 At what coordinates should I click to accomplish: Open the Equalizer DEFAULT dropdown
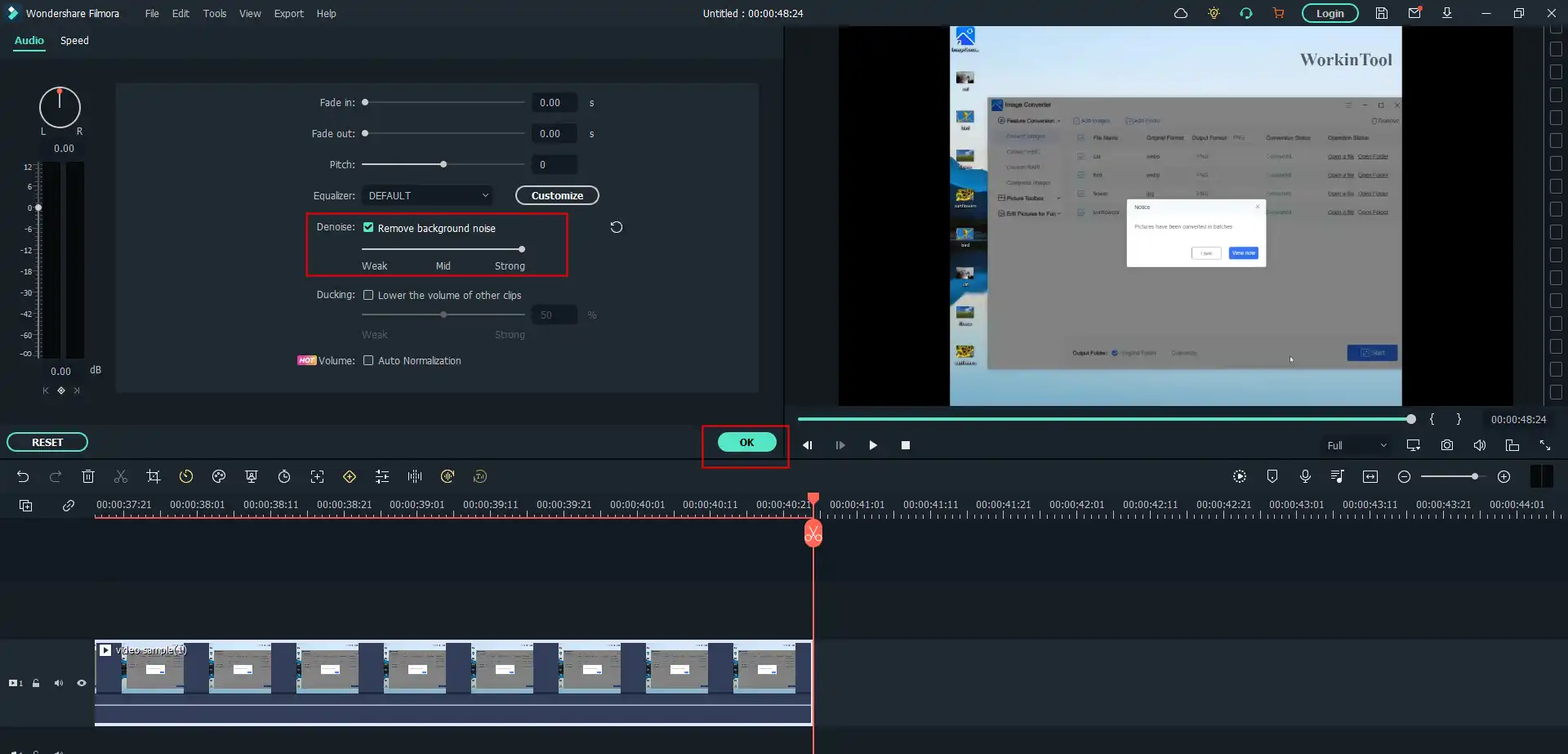coord(427,195)
